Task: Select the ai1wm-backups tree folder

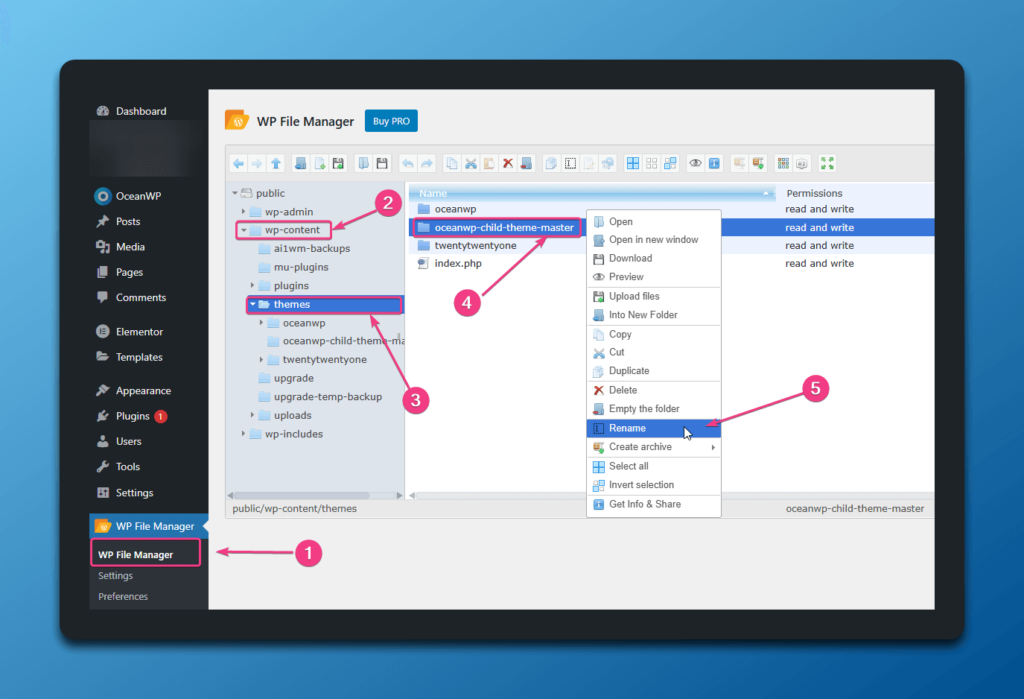Action: click(x=312, y=249)
